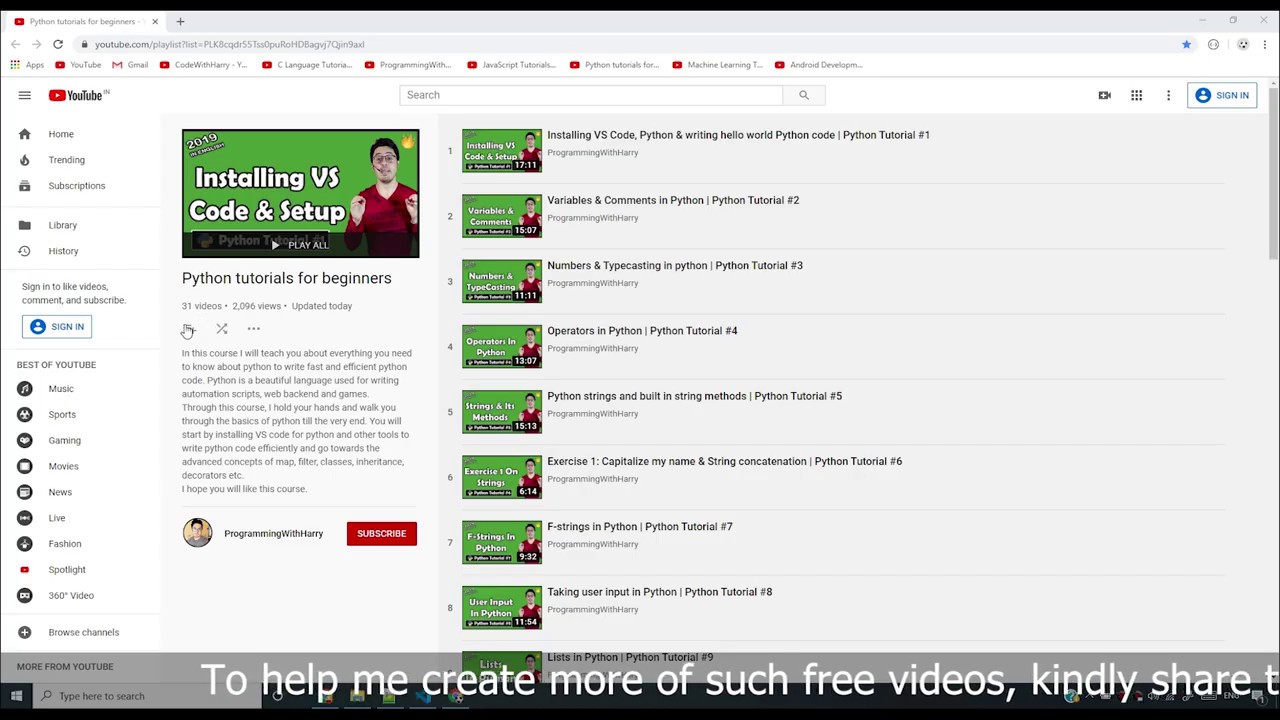1280x720 pixels.
Task: Click PLAY ALL on playlist cover
Action: click(300, 245)
